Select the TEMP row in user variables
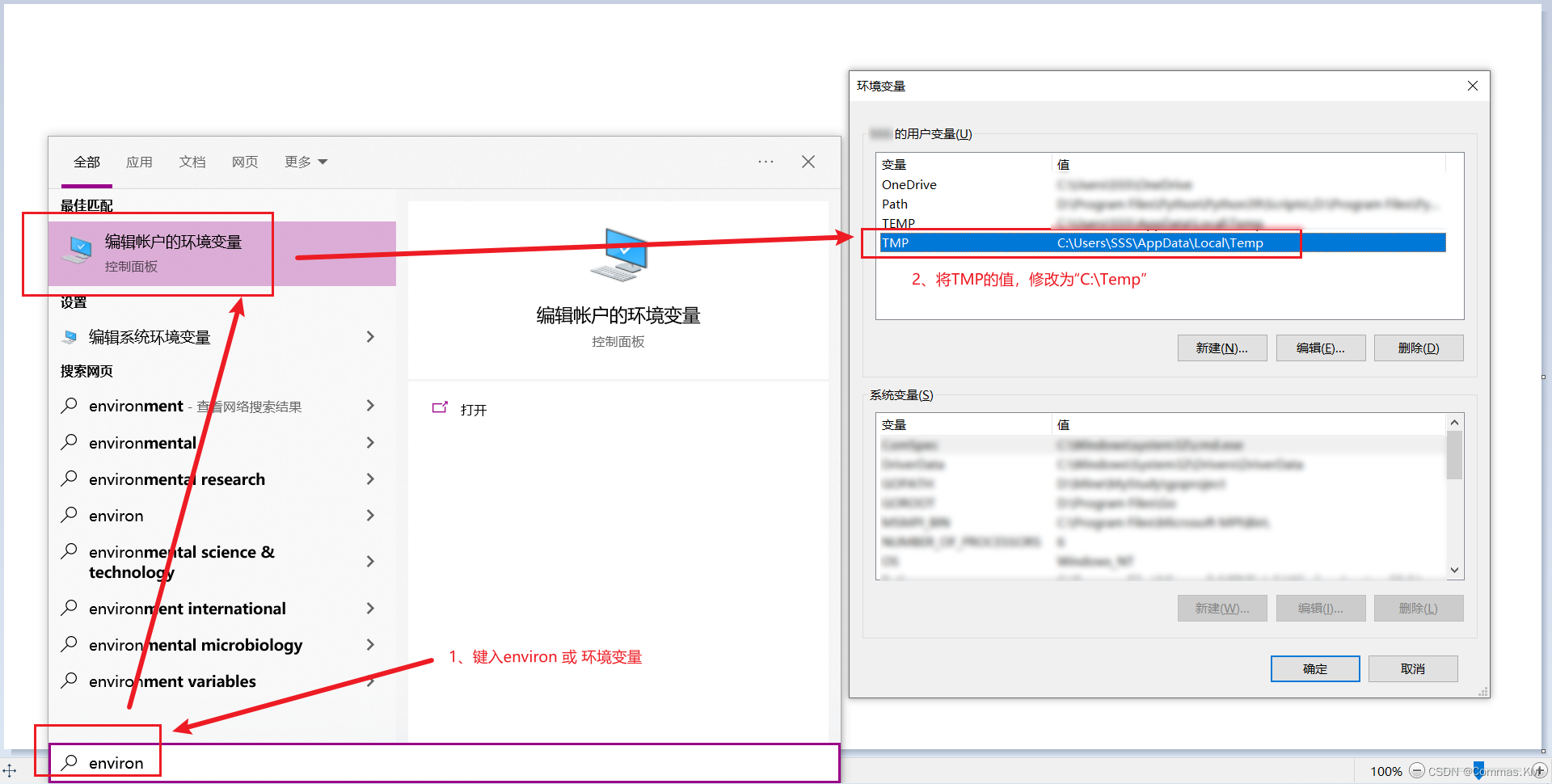The width and height of the screenshot is (1552, 784). coord(898,223)
